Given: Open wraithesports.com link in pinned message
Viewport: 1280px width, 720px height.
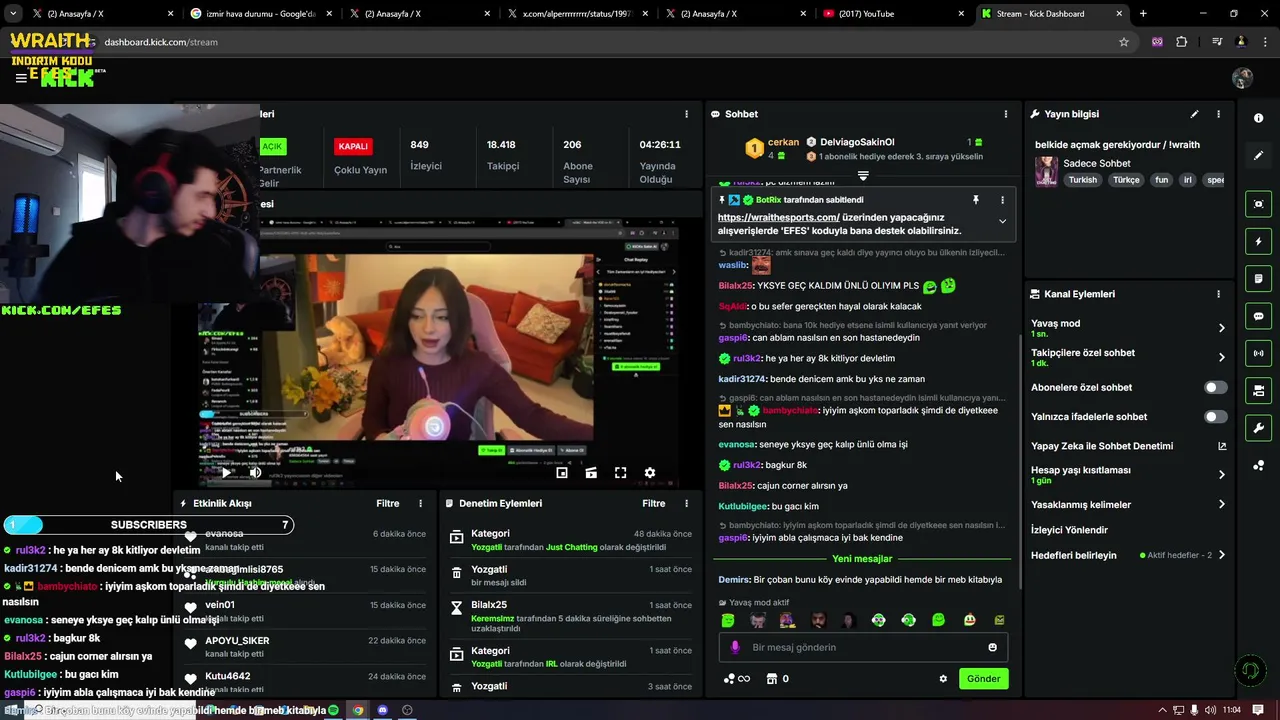Looking at the screenshot, I should pyautogui.click(x=778, y=217).
